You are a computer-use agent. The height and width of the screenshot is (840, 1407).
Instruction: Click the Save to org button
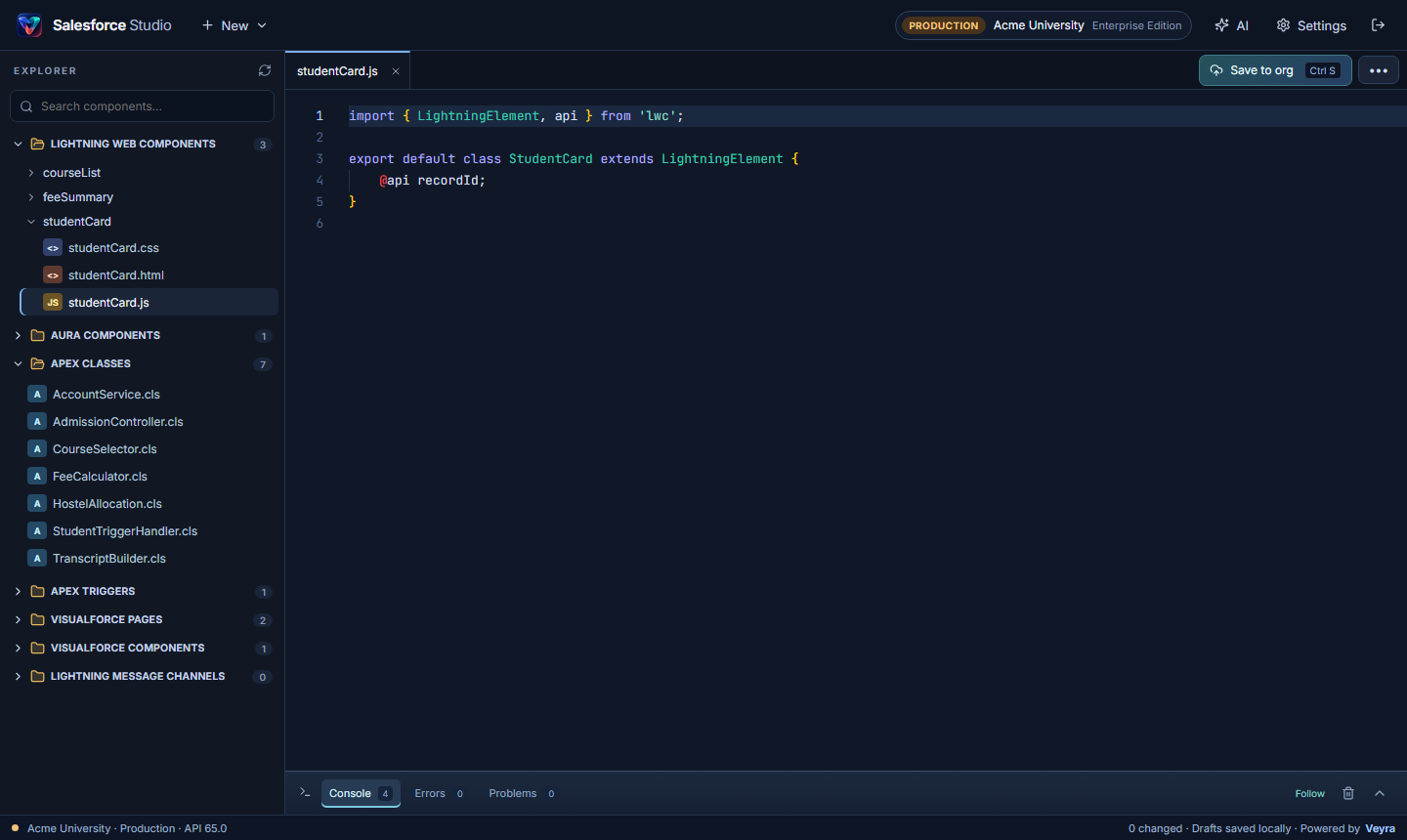[1275, 70]
